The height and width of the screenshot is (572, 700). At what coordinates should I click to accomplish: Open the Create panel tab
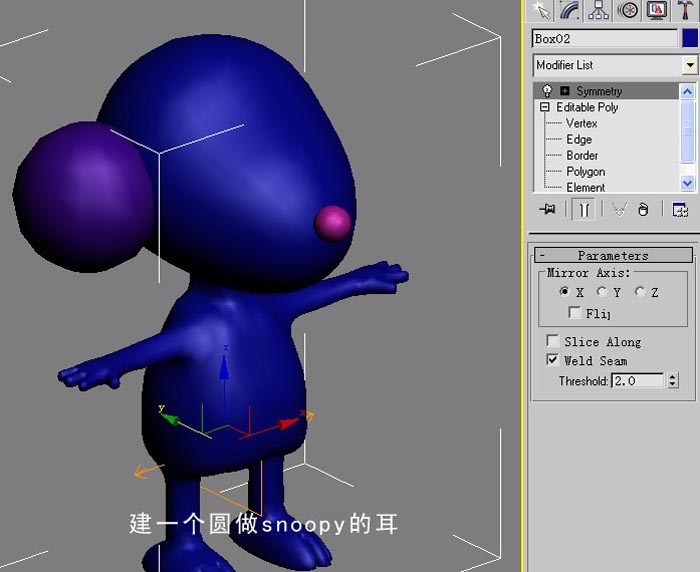[x=542, y=10]
